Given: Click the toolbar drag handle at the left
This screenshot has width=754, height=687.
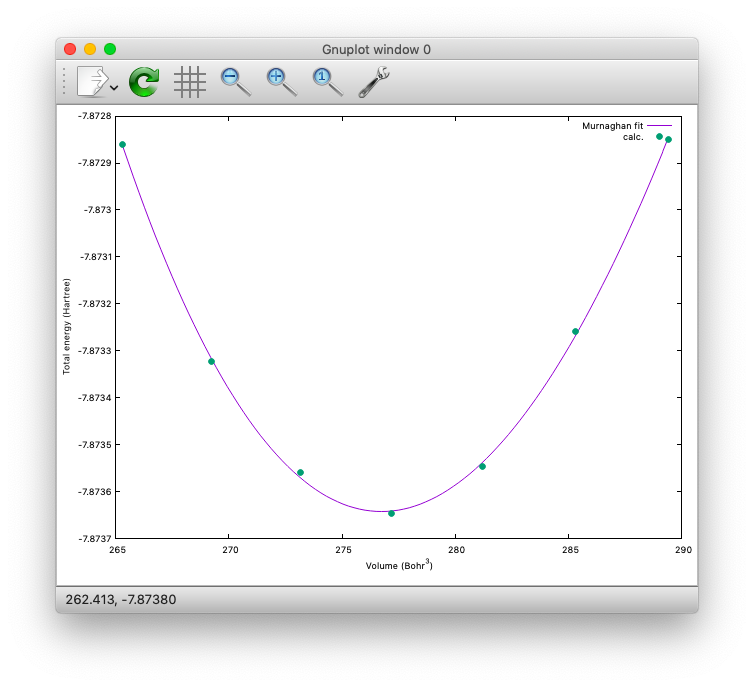Looking at the screenshot, I should click(x=65, y=82).
